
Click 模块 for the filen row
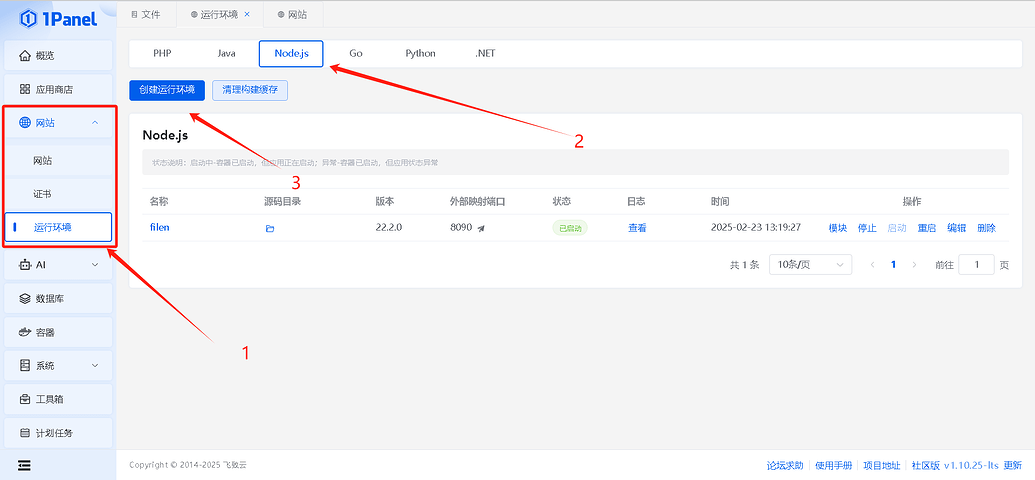[838, 228]
